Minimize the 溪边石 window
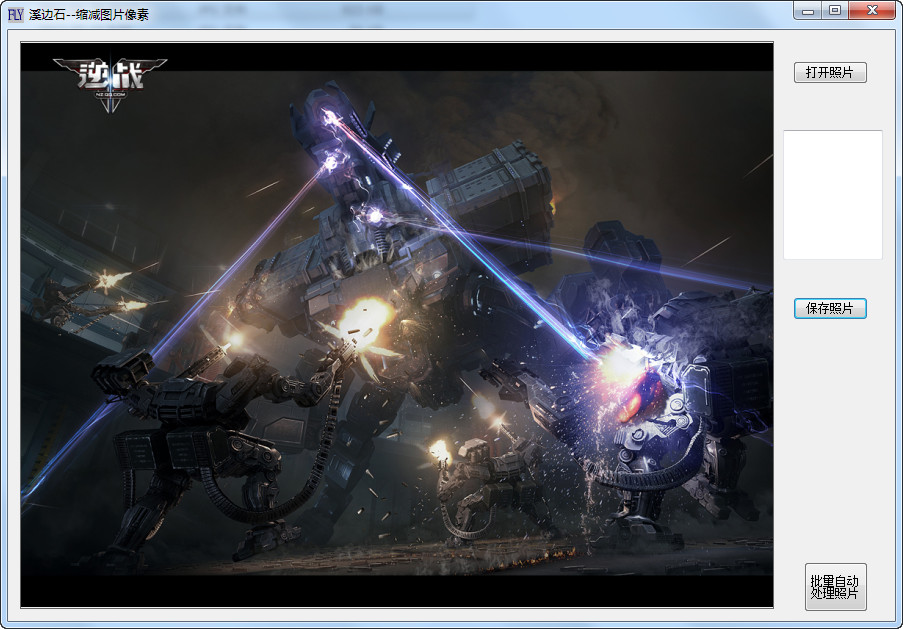Viewport: 903px width, 629px height. point(807,10)
